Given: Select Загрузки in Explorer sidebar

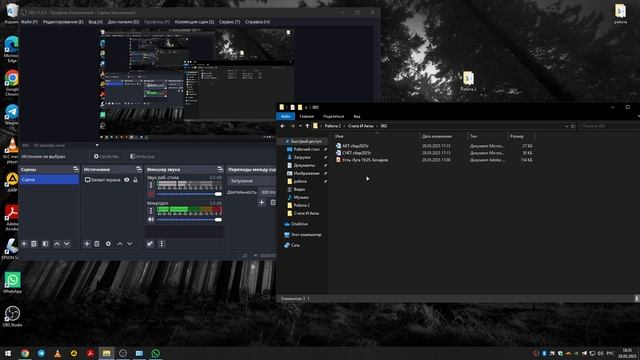Looking at the screenshot, I should point(302,157).
